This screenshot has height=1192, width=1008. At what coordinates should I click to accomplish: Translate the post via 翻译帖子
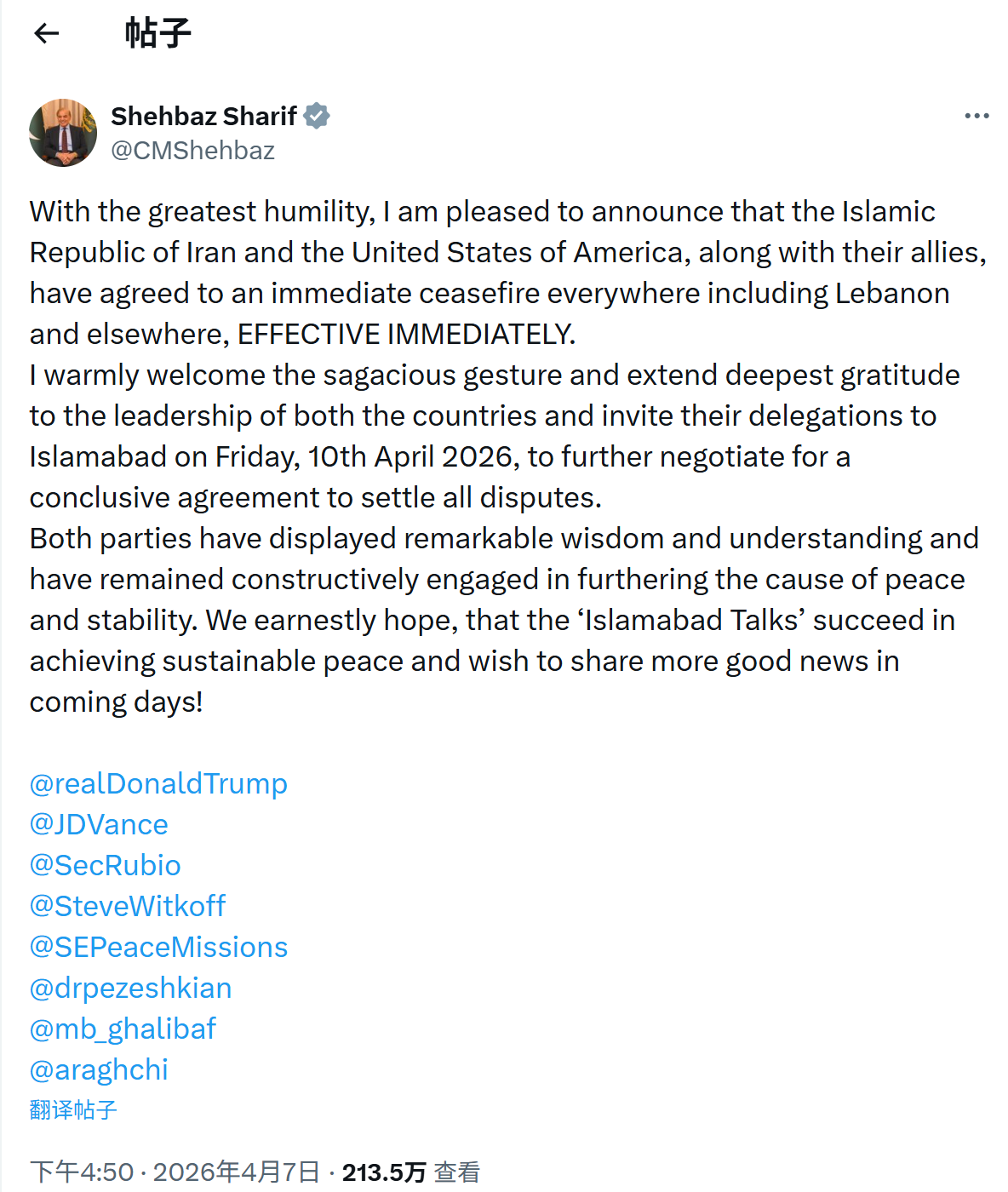tap(73, 1109)
